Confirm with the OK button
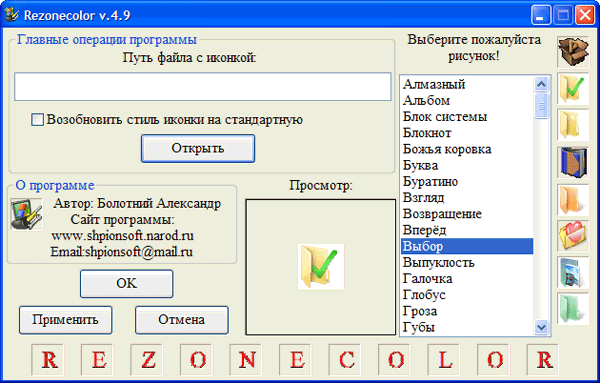Viewport: 600px width, 383px height. click(126, 284)
